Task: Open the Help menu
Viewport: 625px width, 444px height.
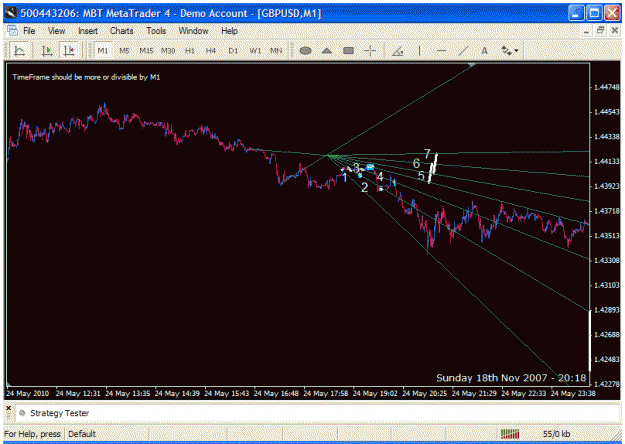Action: pos(230,31)
